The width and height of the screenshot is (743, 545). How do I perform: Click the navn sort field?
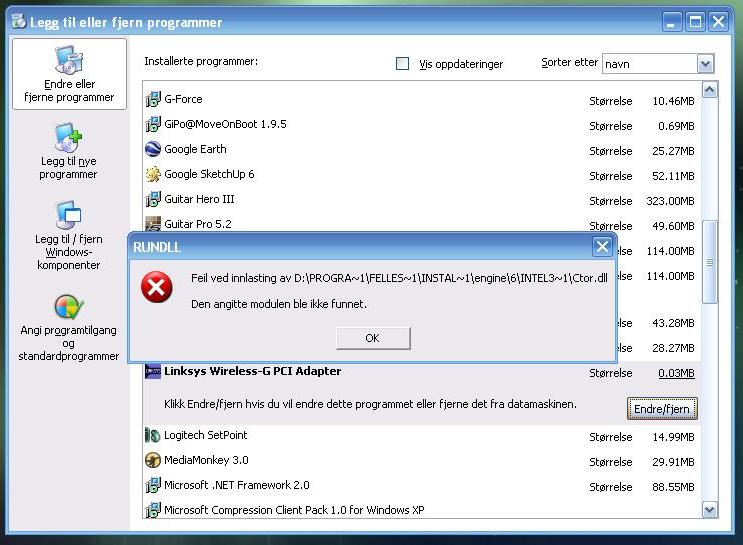650,64
